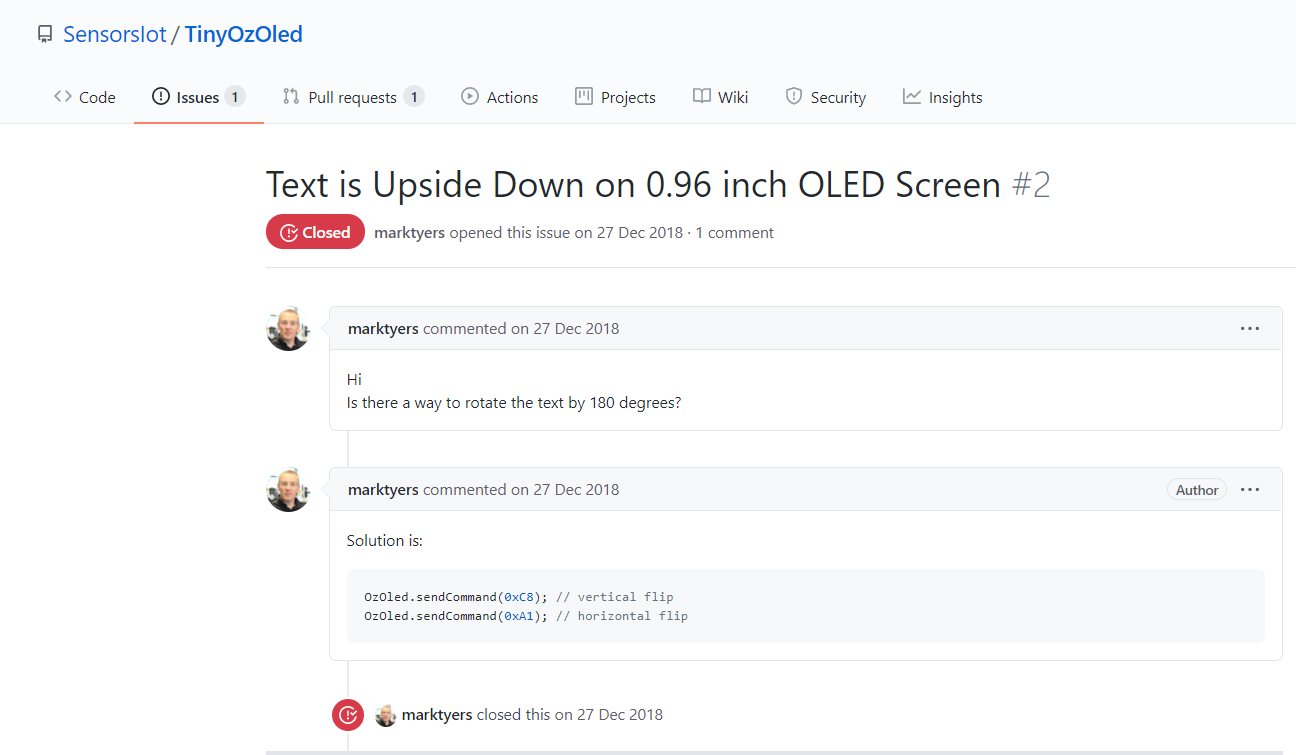1296x755 pixels.
Task: Click the Pull requests branch icon
Action: click(x=291, y=97)
